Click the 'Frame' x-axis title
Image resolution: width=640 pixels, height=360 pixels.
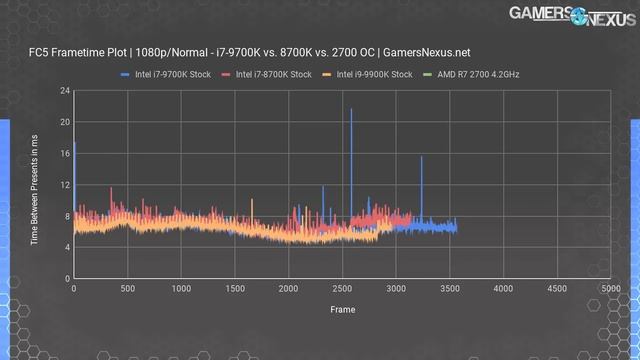pyautogui.click(x=343, y=310)
